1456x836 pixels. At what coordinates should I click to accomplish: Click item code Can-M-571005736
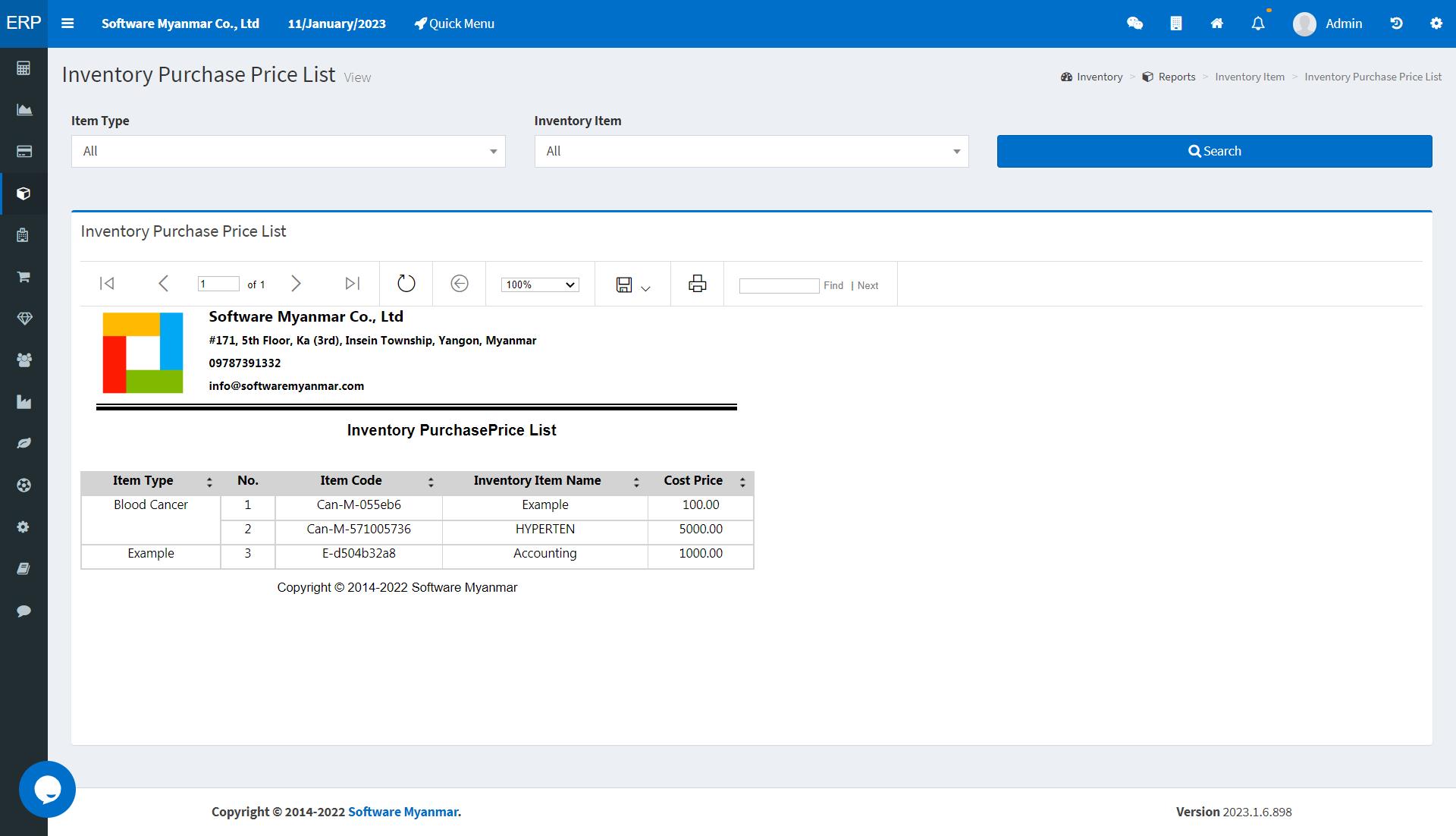[359, 530]
